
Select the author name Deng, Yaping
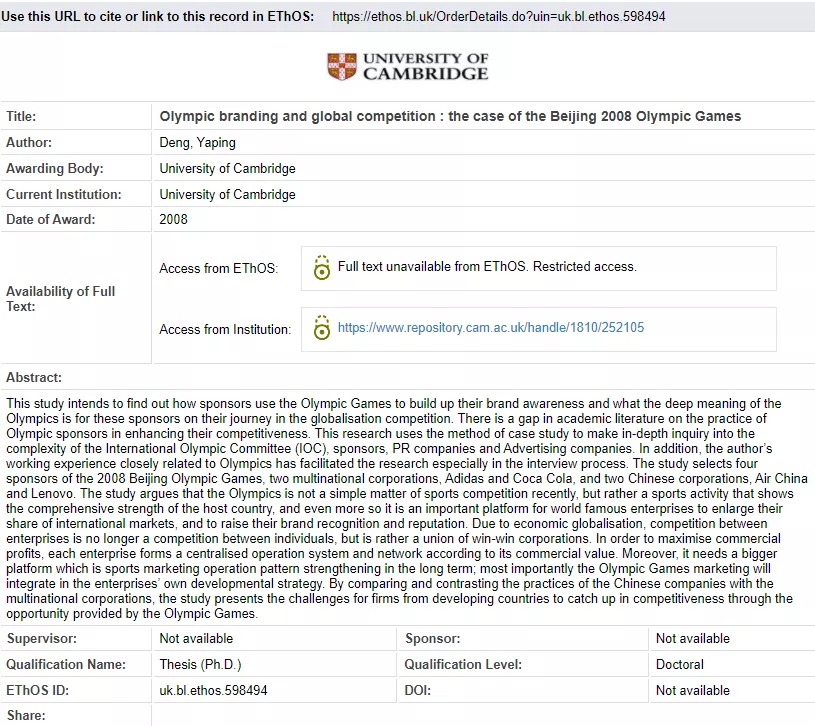pyautogui.click(x=198, y=143)
